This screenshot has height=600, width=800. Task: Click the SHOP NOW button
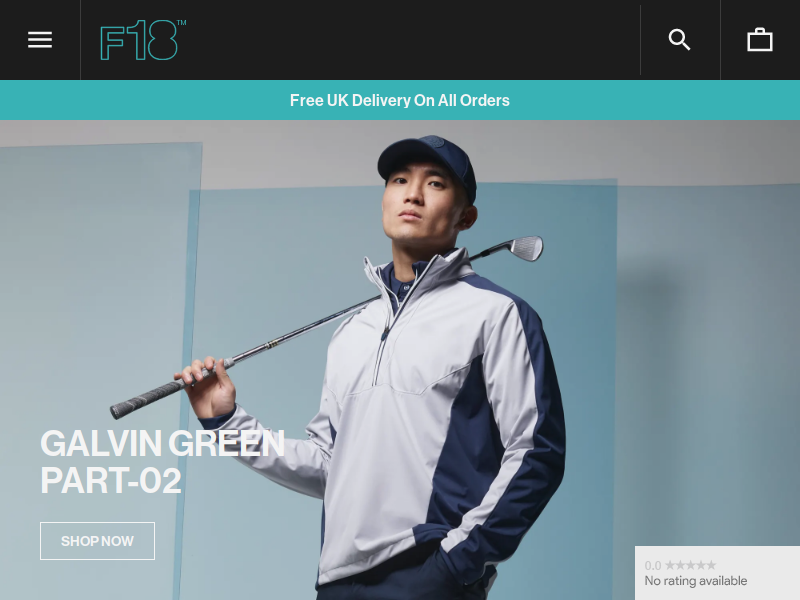tap(97, 541)
